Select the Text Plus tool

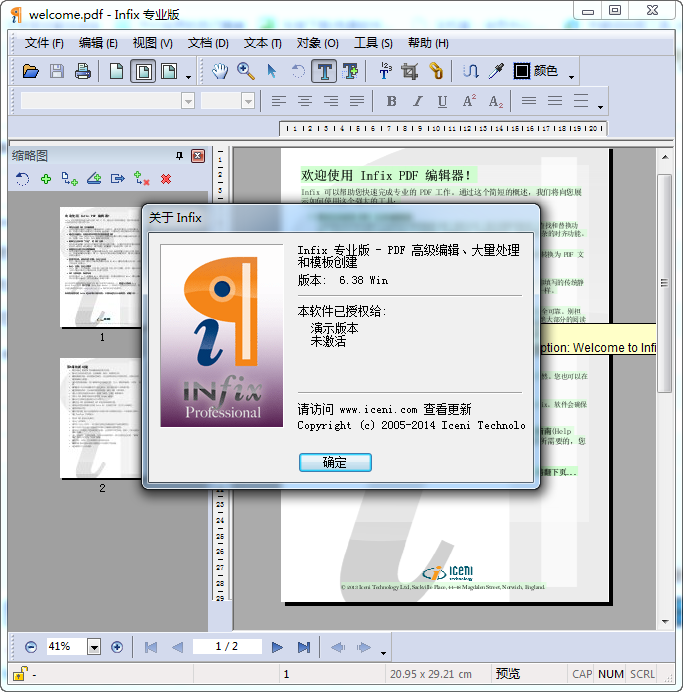pyautogui.click(x=351, y=71)
